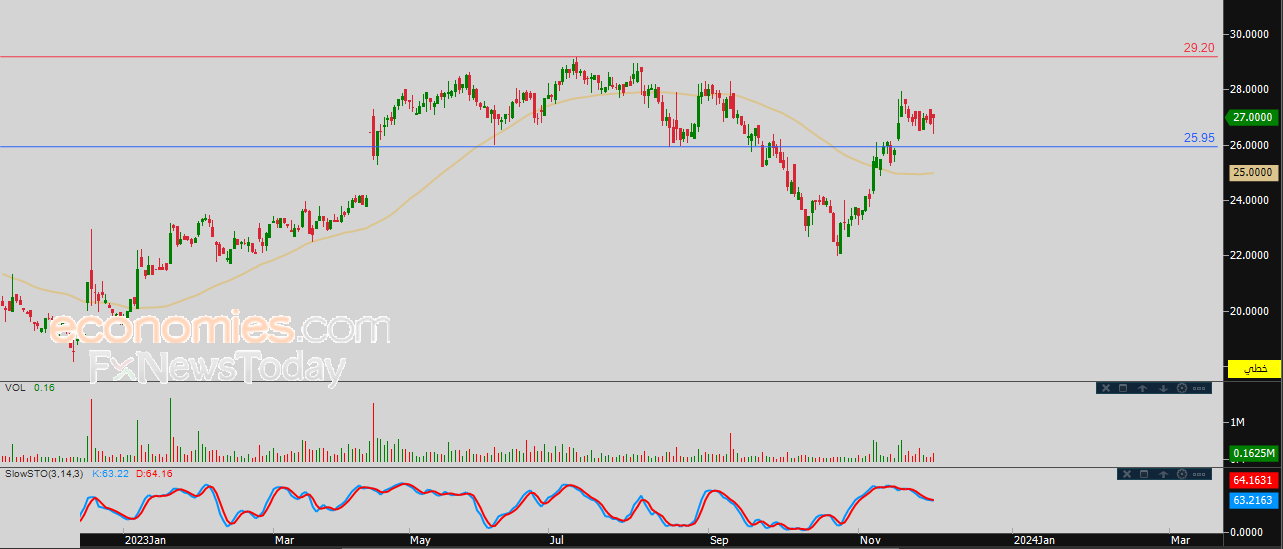This screenshot has height=549, width=1283.
Task: Select the 0.1625M volume value tag
Action: tap(1254, 453)
